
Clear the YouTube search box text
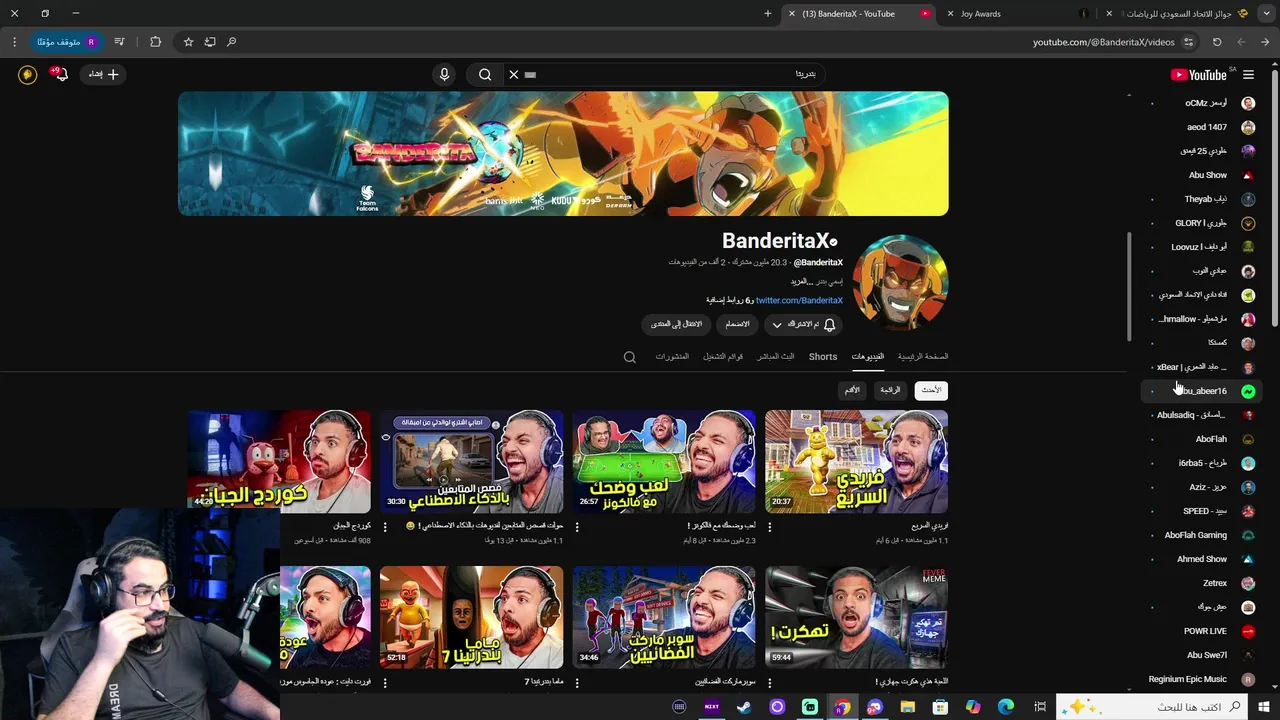[x=514, y=74]
